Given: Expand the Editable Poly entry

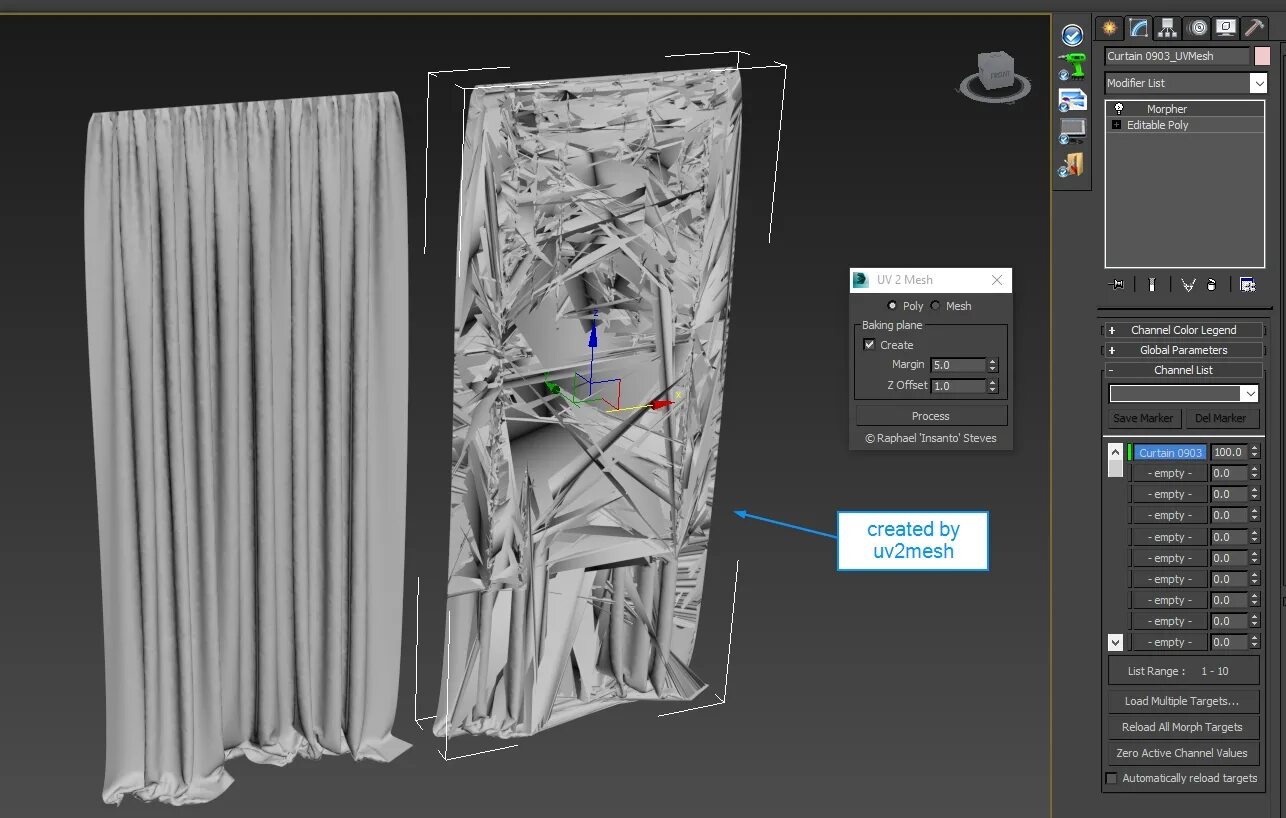Looking at the screenshot, I should point(1116,125).
